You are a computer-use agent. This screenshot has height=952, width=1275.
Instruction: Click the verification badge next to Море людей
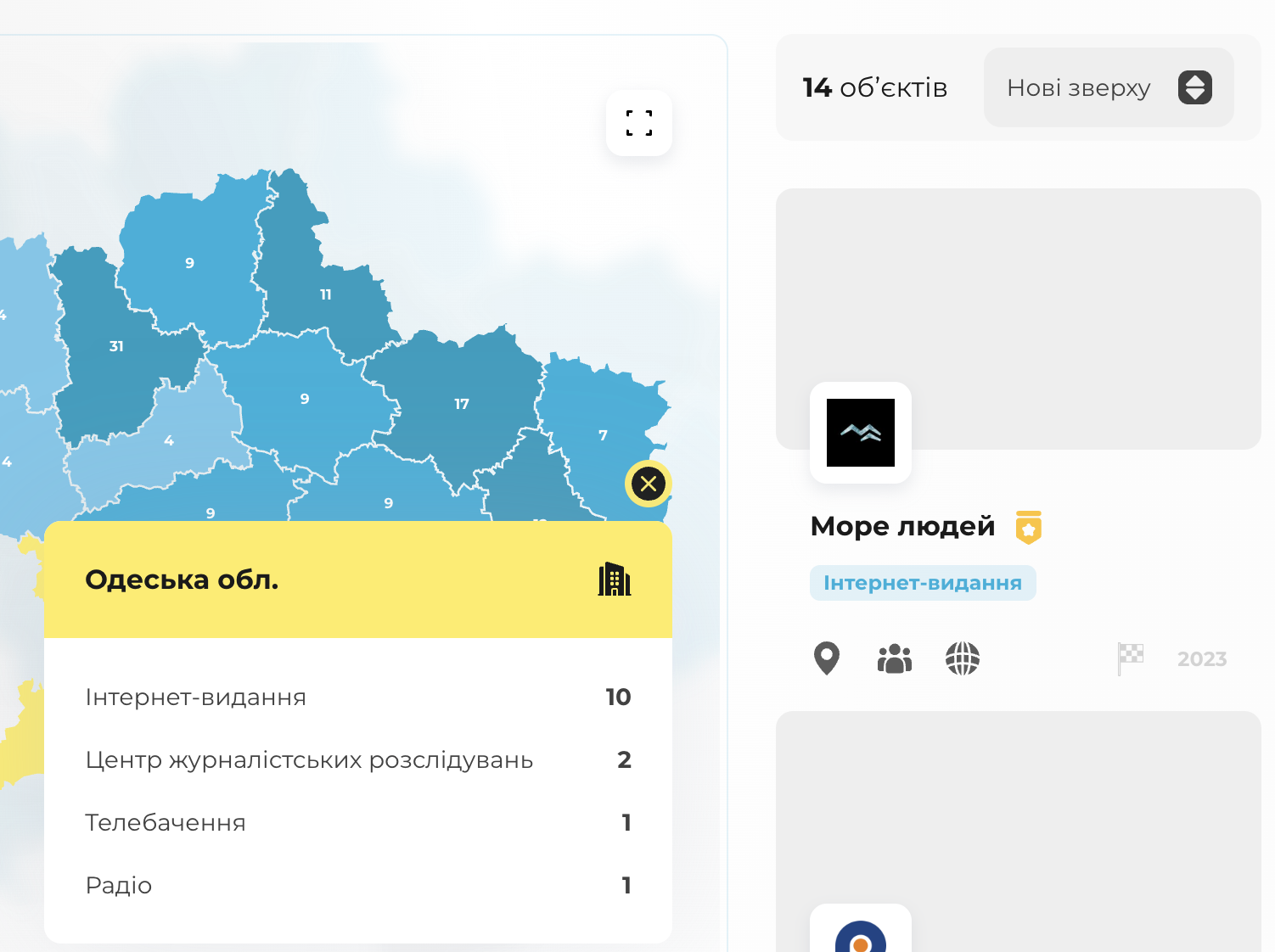(1030, 526)
